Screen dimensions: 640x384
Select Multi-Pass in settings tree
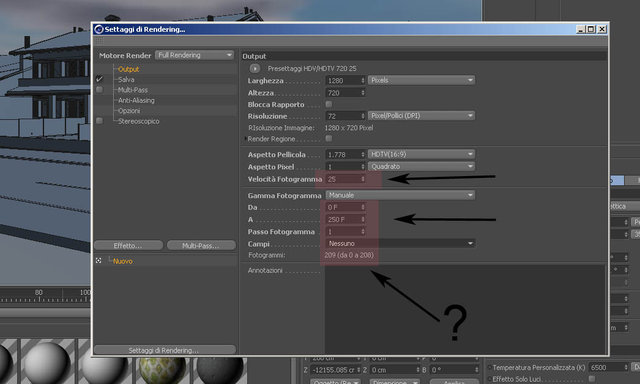click(133, 90)
